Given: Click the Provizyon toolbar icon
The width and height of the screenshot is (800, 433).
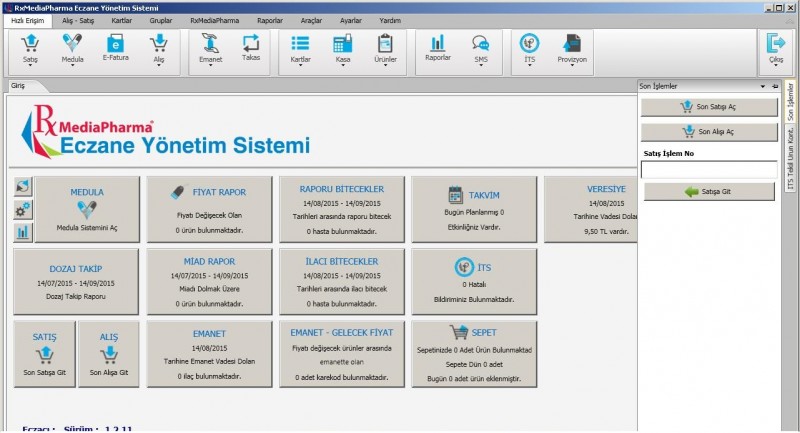Looking at the screenshot, I should (571, 43).
